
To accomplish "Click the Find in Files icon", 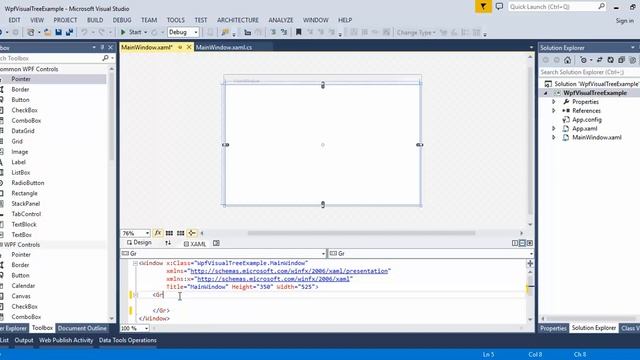I will [x=225, y=32].
